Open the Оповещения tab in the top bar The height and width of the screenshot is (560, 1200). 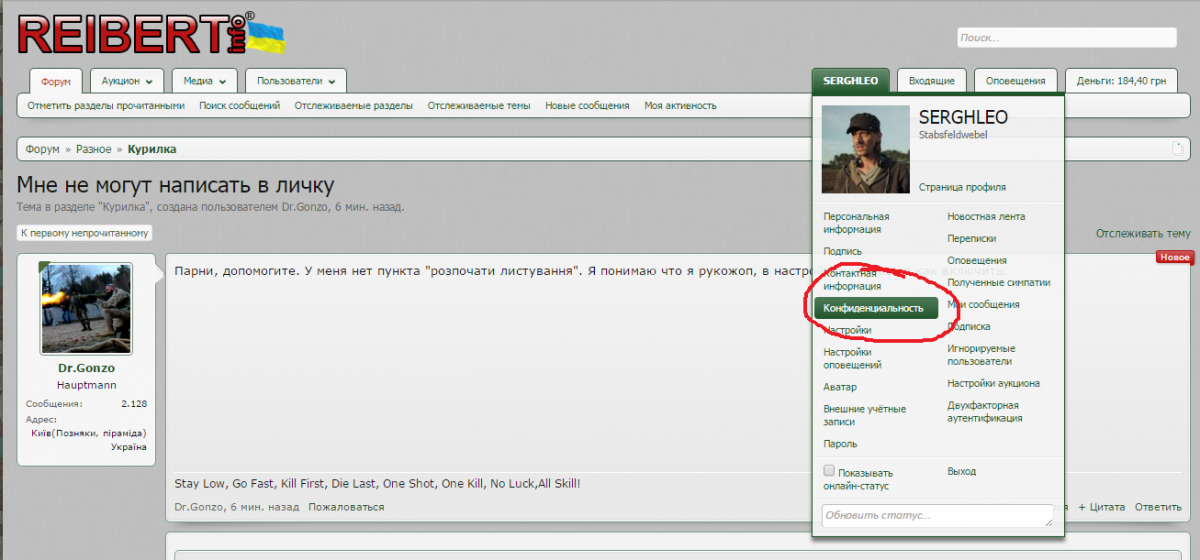(x=1016, y=81)
